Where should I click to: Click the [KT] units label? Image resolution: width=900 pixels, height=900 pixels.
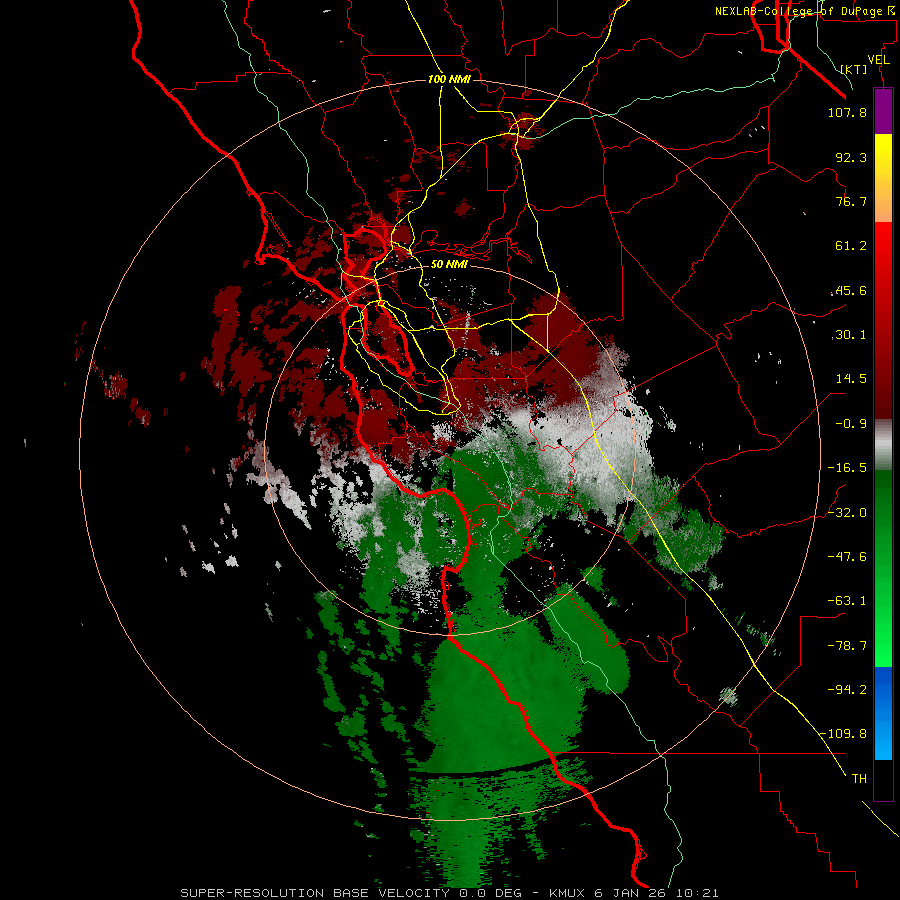pos(854,69)
